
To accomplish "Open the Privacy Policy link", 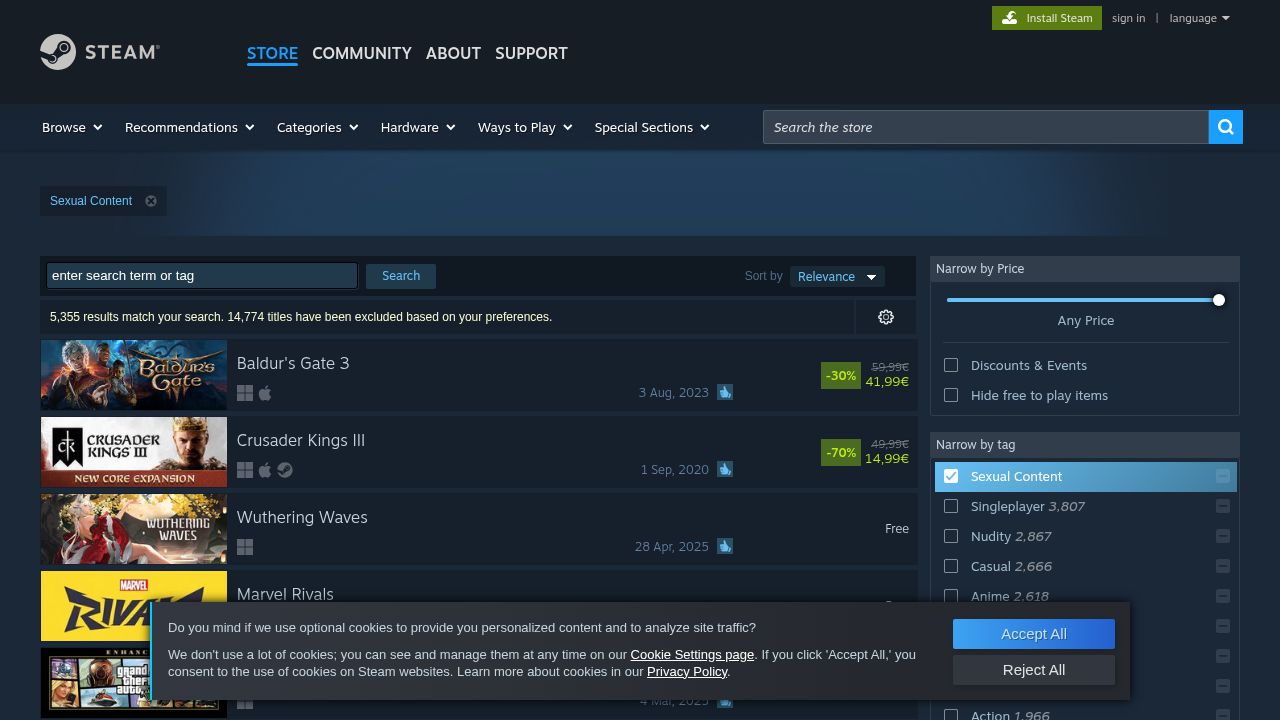I will pyautogui.click(x=687, y=671).
